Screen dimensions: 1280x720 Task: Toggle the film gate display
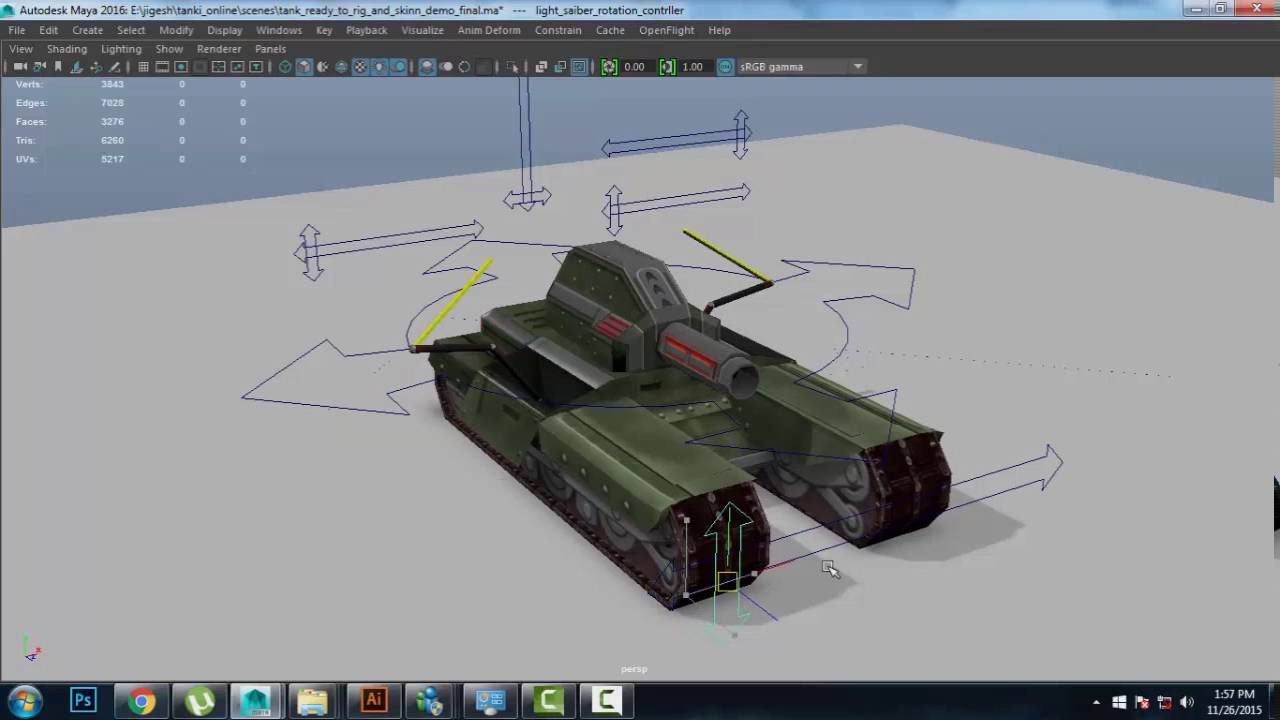coord(162,67)
